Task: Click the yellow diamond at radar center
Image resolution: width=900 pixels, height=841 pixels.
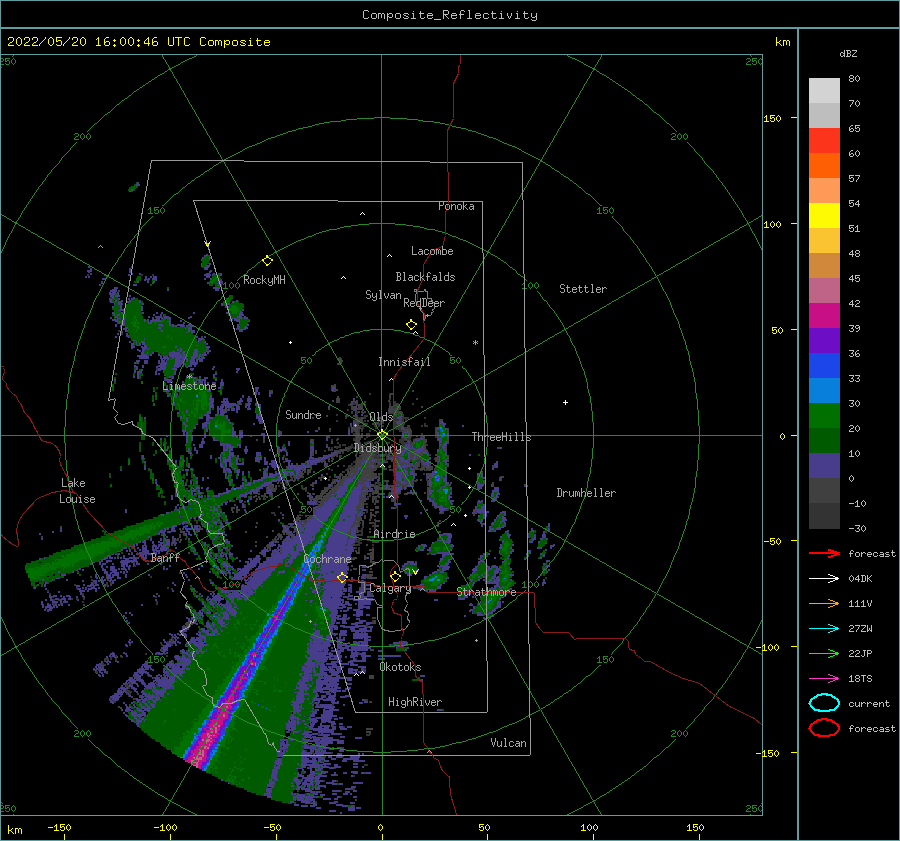Action: (382, 435)
